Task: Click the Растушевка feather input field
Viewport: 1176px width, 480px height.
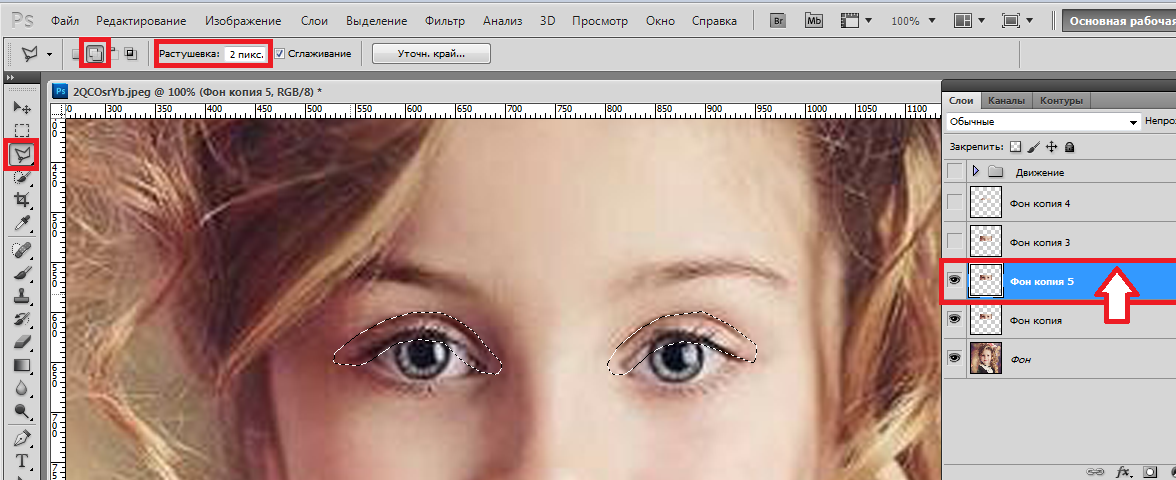Action: (x=246, y=54)
